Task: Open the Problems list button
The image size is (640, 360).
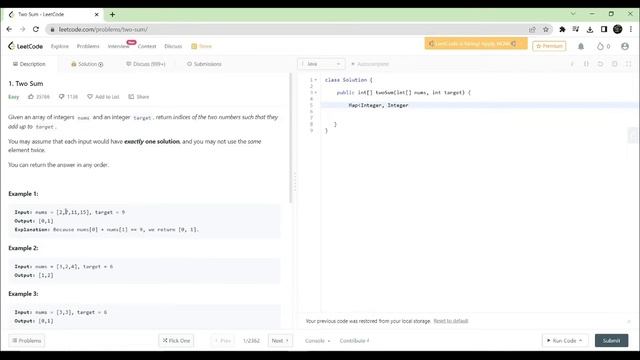Action: (x=27, y=340)
